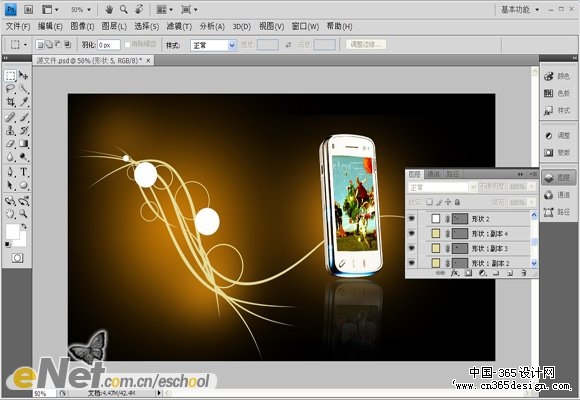Screen dimensions: 580x400
Task: Open the 滤镜(T) menu
Action: click(179, 26)
